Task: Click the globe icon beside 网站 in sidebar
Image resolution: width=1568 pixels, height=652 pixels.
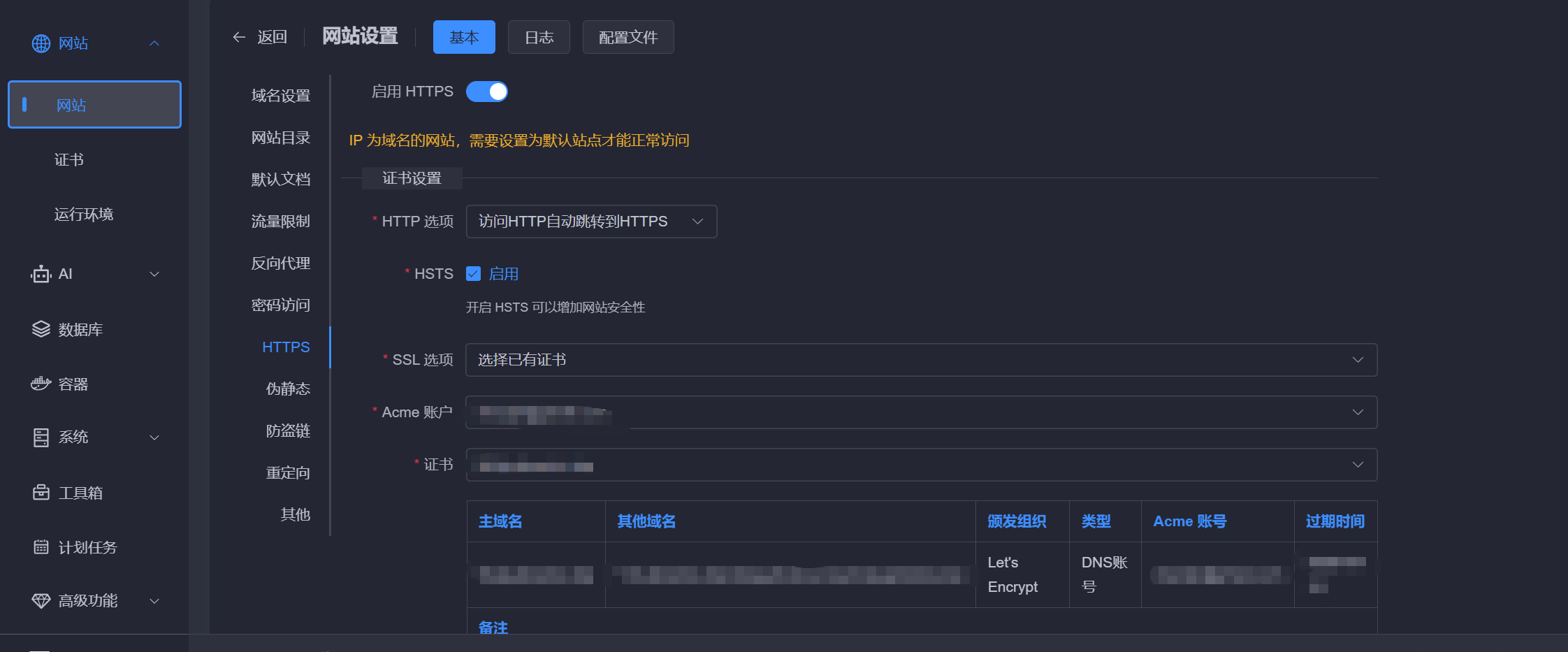Action: point(41,43)
